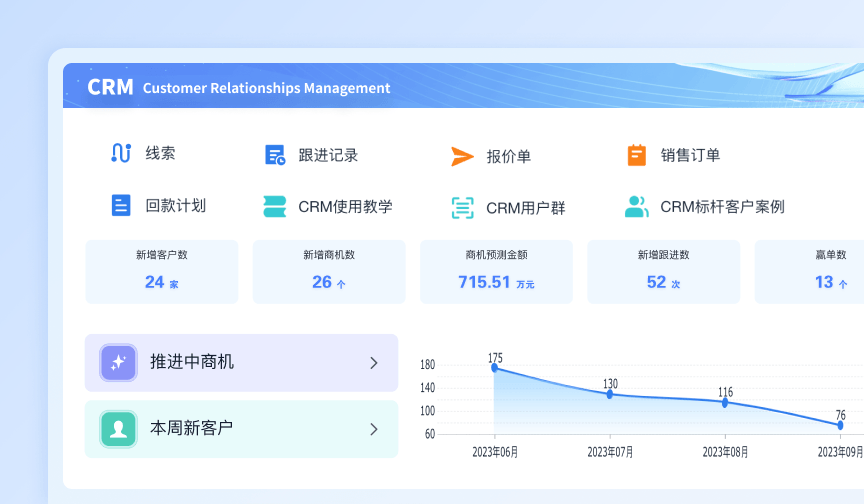Click the CRM标杆客户案例 people icon
The width and height of the screenshot is (864, 504).
(x=636, y=207)
